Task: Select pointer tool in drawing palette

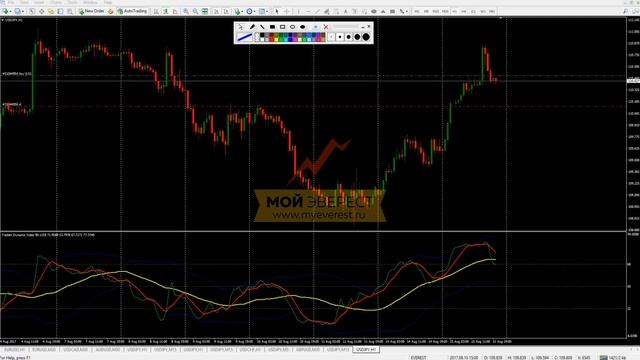Action: click(x=240, y=27)
